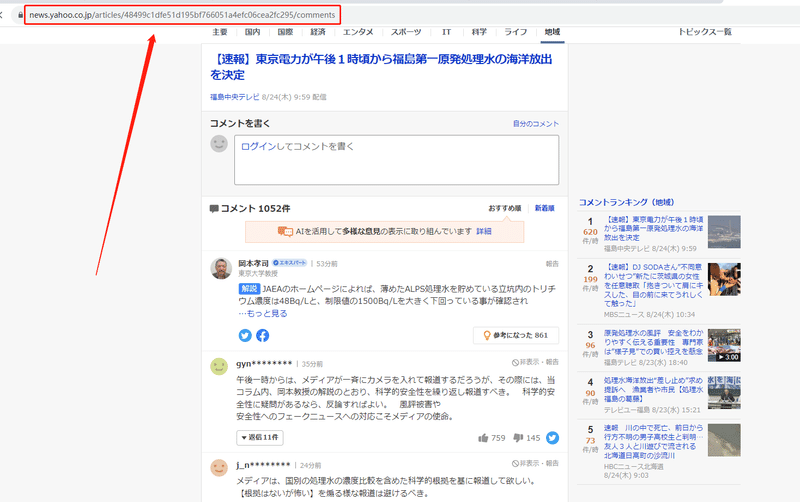Open article headline about 福島第一原発処理水
The image size is (800, 502).
click(381, 67)
